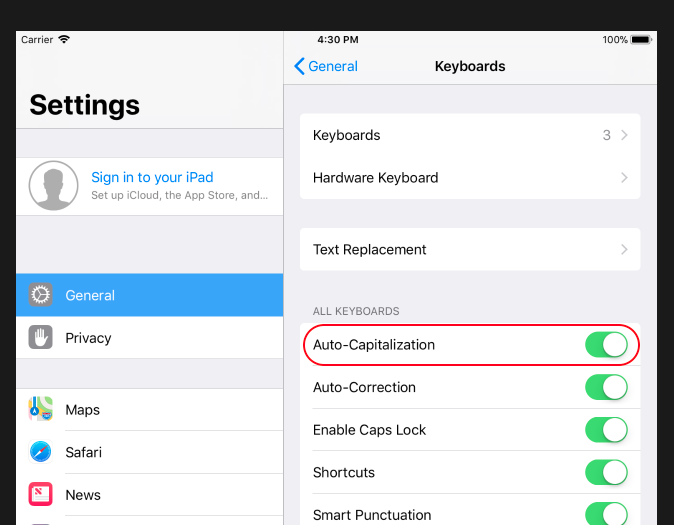Switch off the Shortcuts toggle

(x=606, y=472)
